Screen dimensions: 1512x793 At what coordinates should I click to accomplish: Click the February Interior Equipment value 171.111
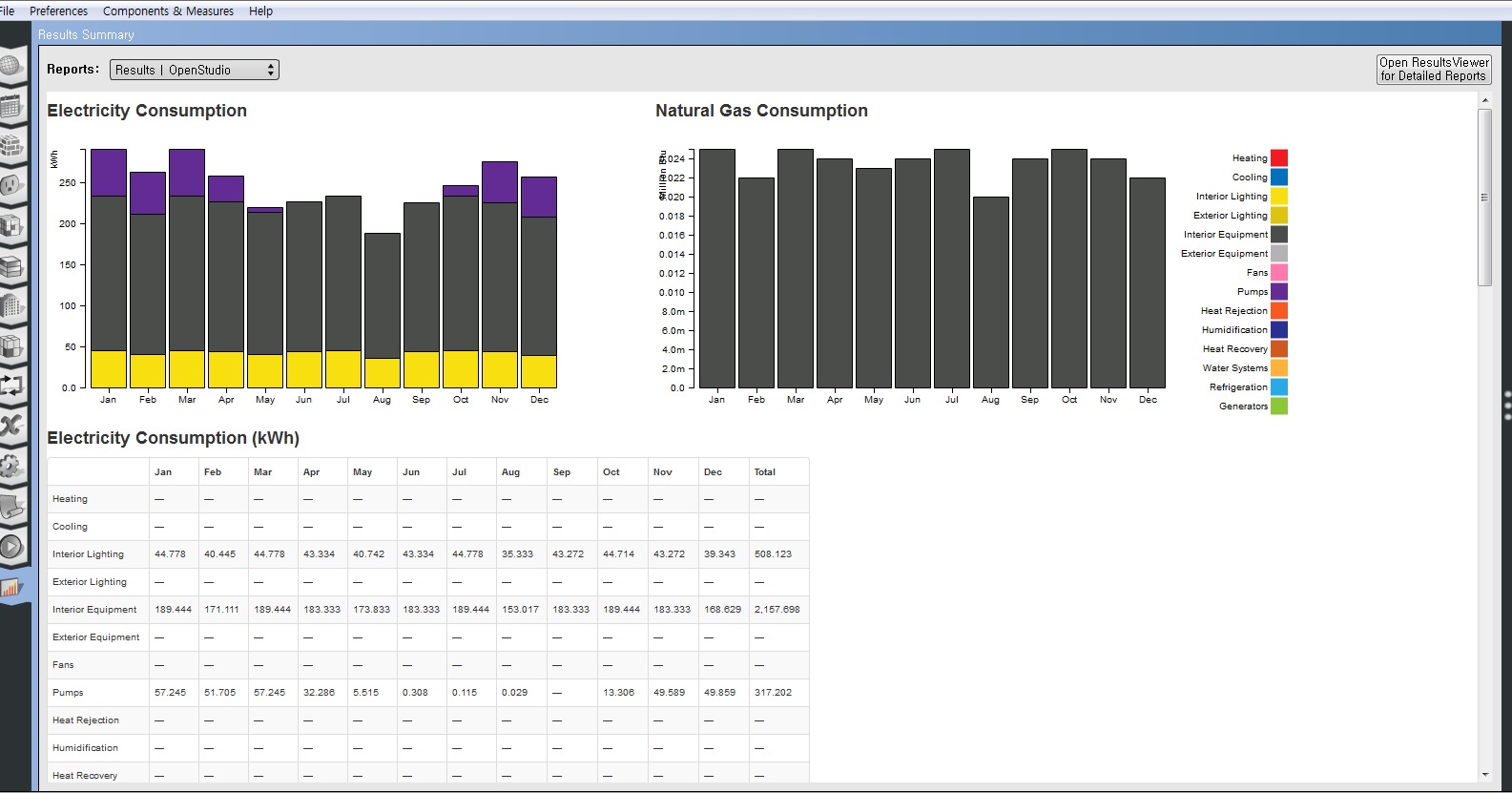(x=221, y=610)
